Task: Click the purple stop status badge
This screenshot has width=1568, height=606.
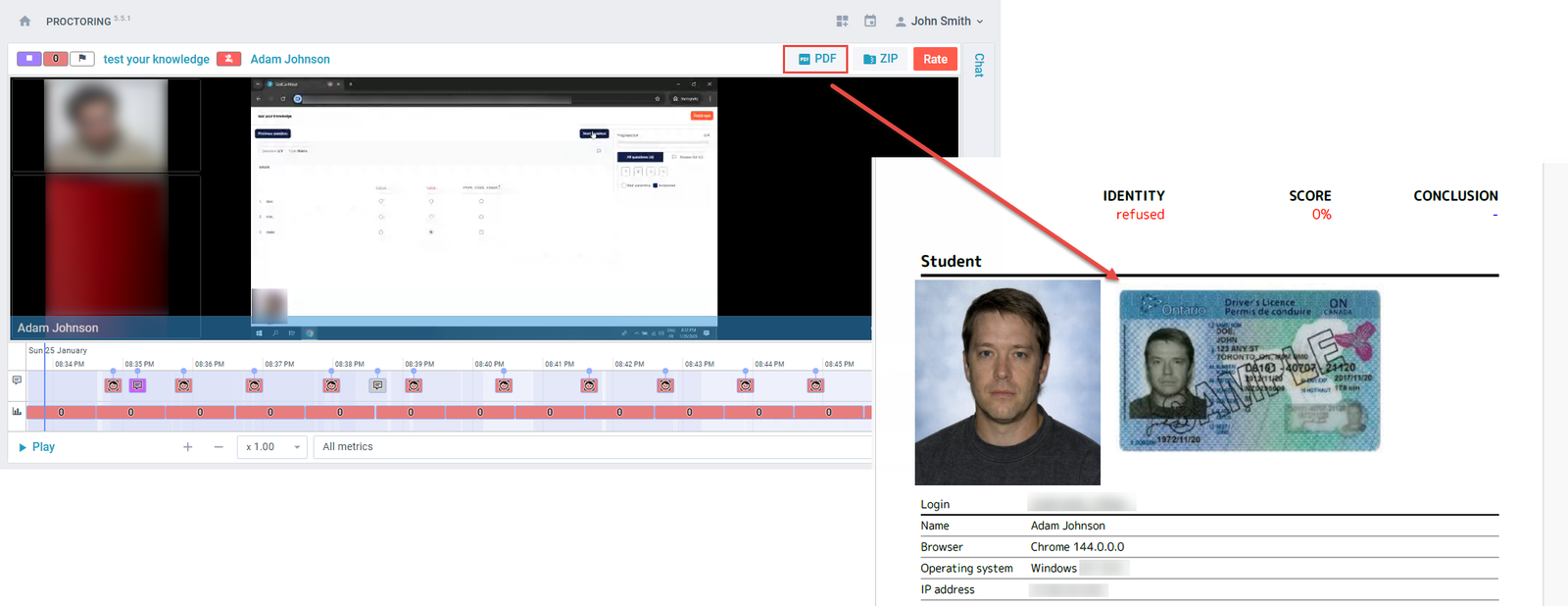Action: (x=29, y=59)
